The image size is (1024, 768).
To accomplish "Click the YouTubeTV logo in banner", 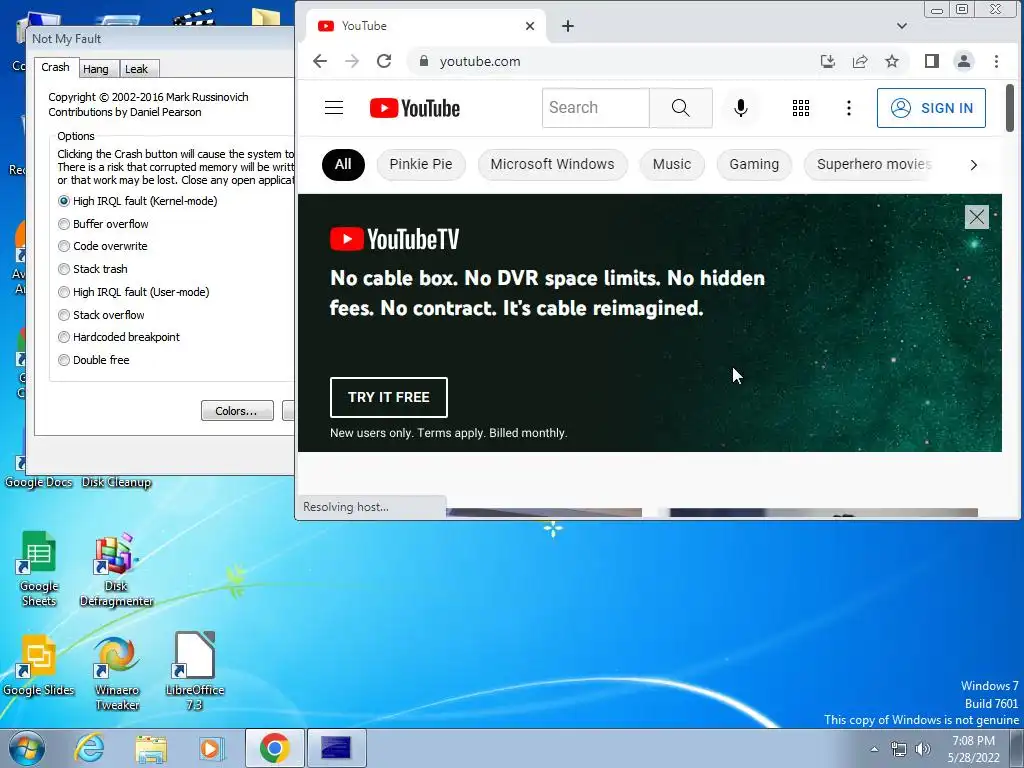I will (x=394, y=239).
